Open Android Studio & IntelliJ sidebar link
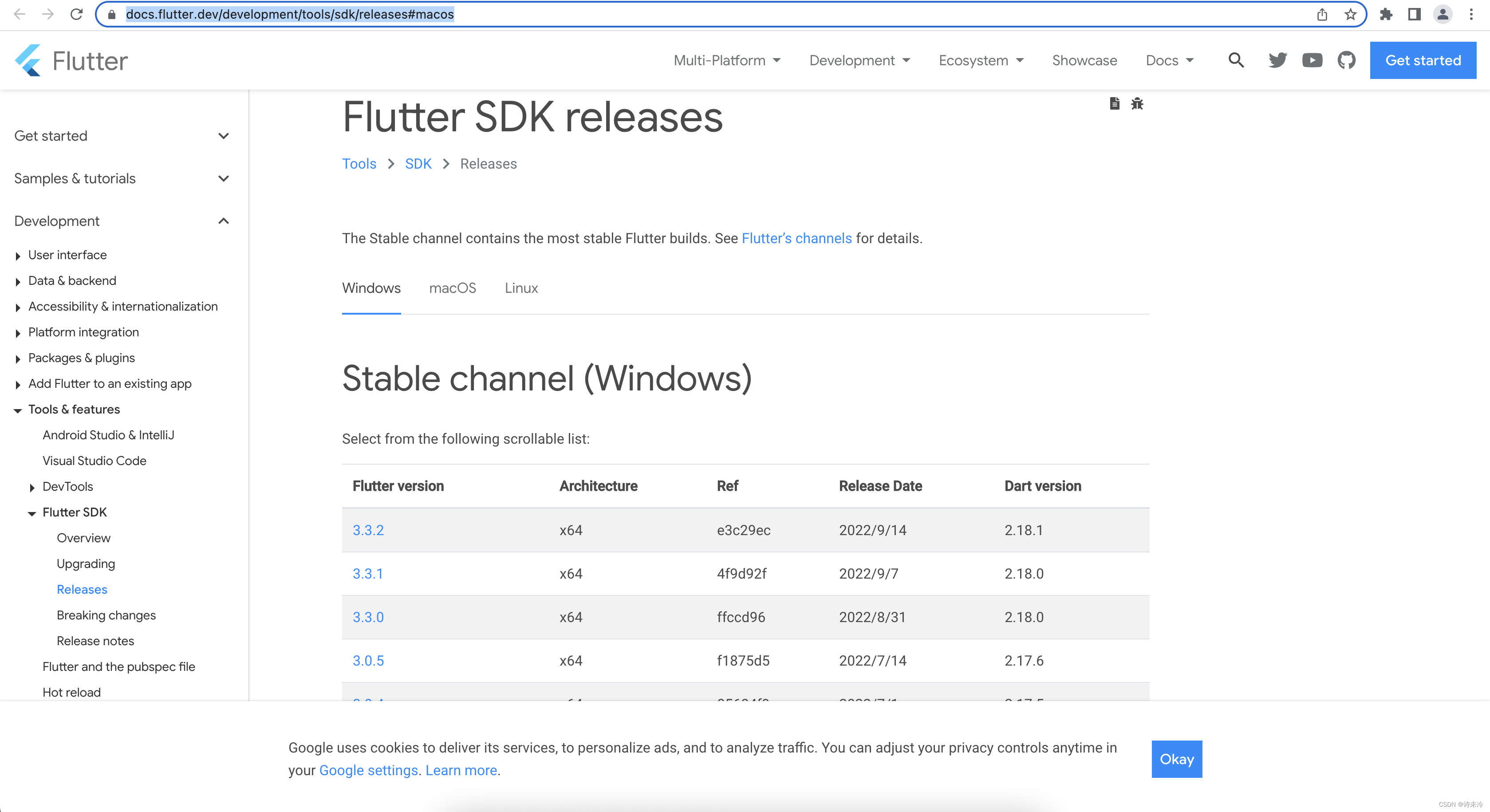The width and height of the screenshot is (1490, 812). pos(108,435)
